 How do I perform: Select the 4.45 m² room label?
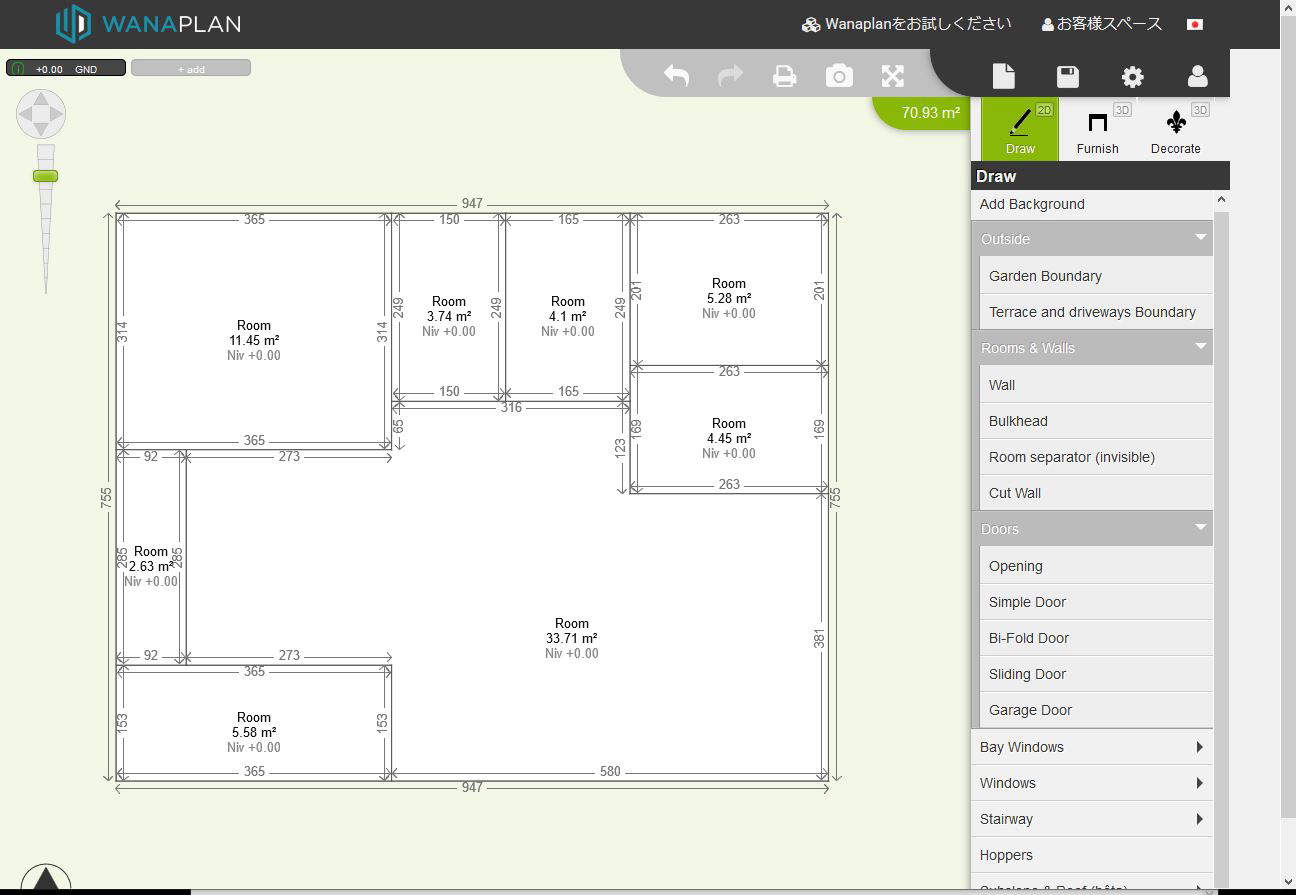pyautogui.click(x=729, y=438)
